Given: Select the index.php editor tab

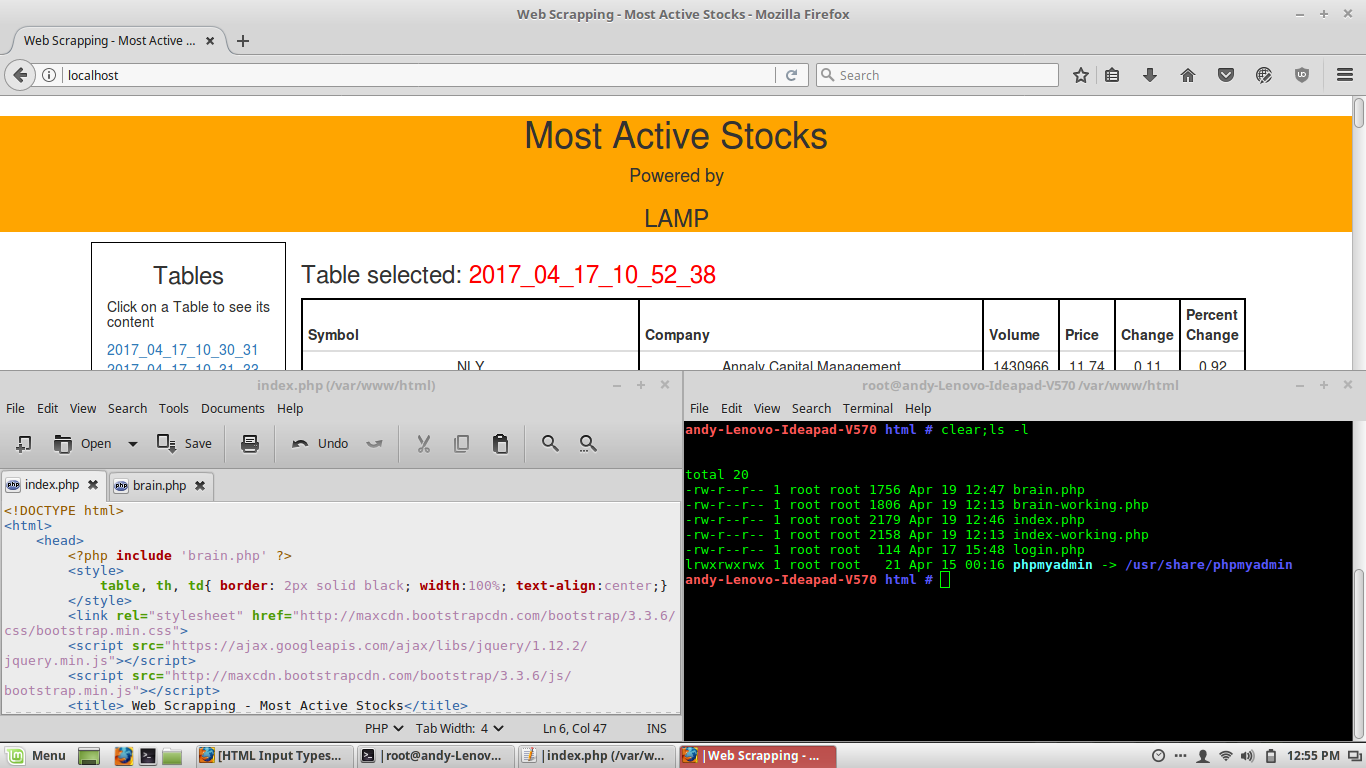Looking at the screenshot, I should (53, 485).
